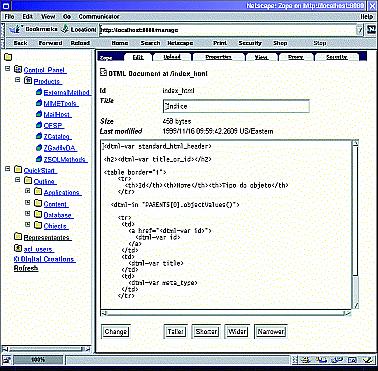Screen dimensions: 378x371
Task: Click the Content folder icon
Action: [x=38, y=203]
